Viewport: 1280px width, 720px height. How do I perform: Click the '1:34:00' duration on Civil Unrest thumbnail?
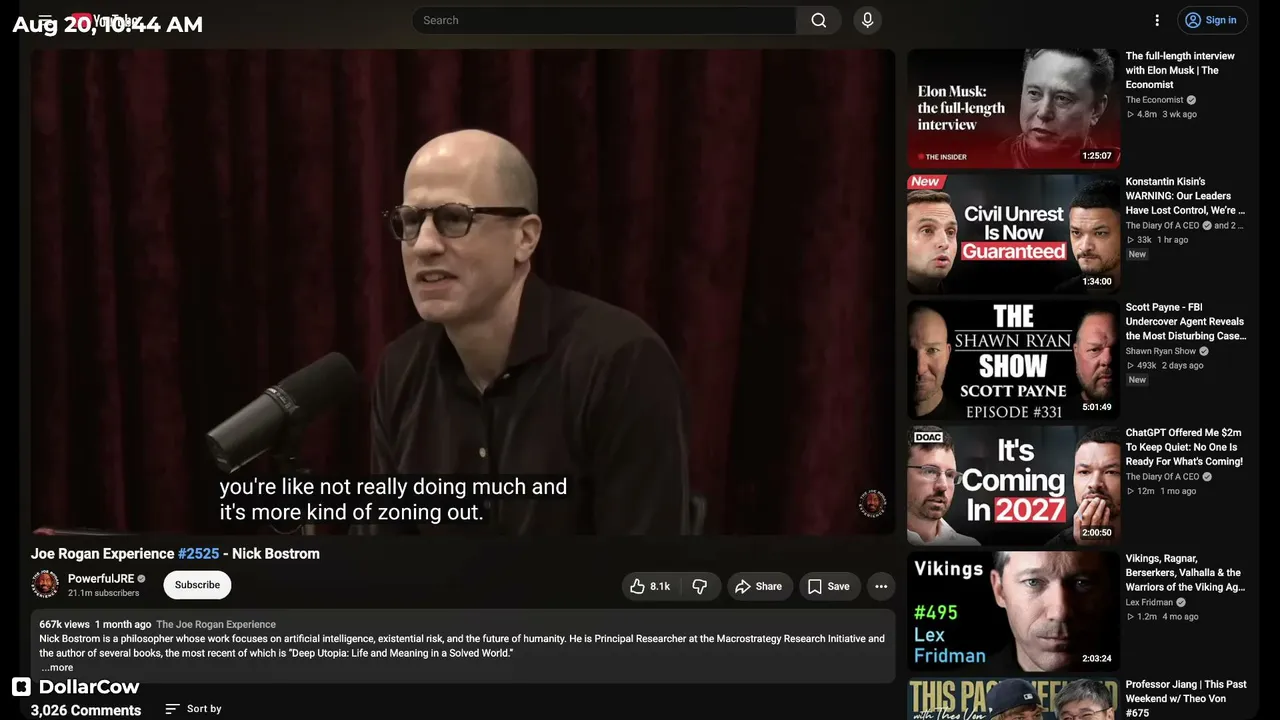coord(1097,282)
